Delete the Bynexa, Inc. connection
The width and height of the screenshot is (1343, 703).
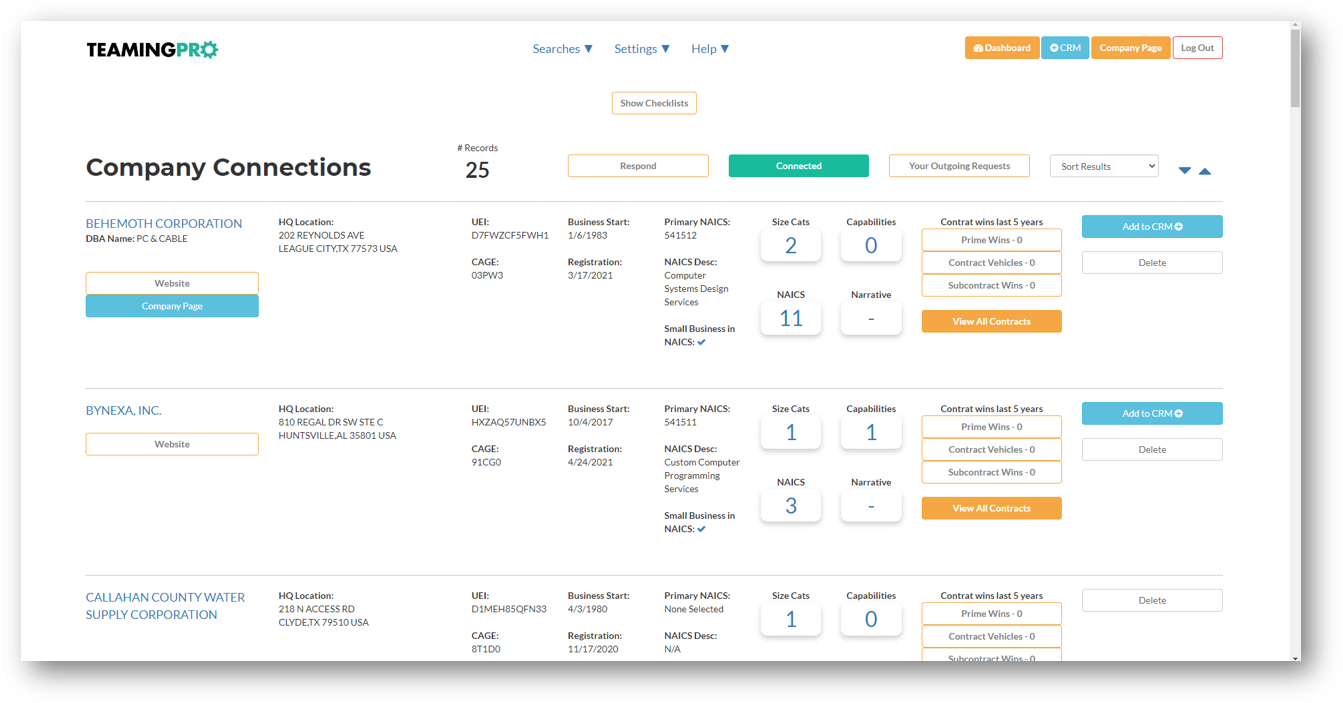[x=1152, y=450]
